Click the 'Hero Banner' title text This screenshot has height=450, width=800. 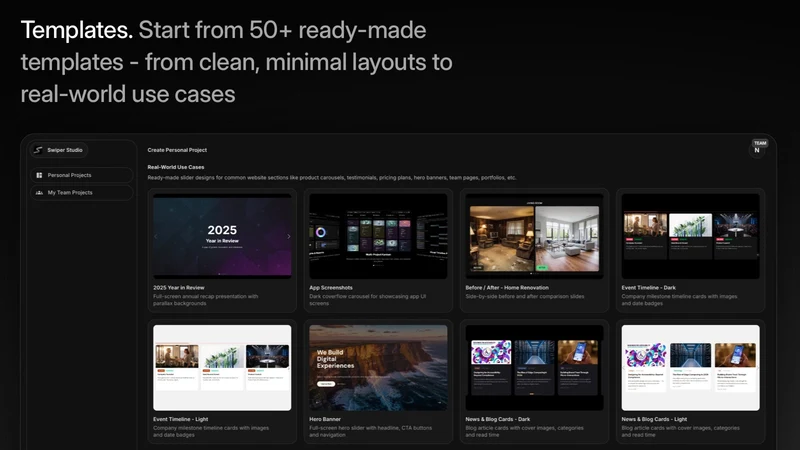click(325, 419)
